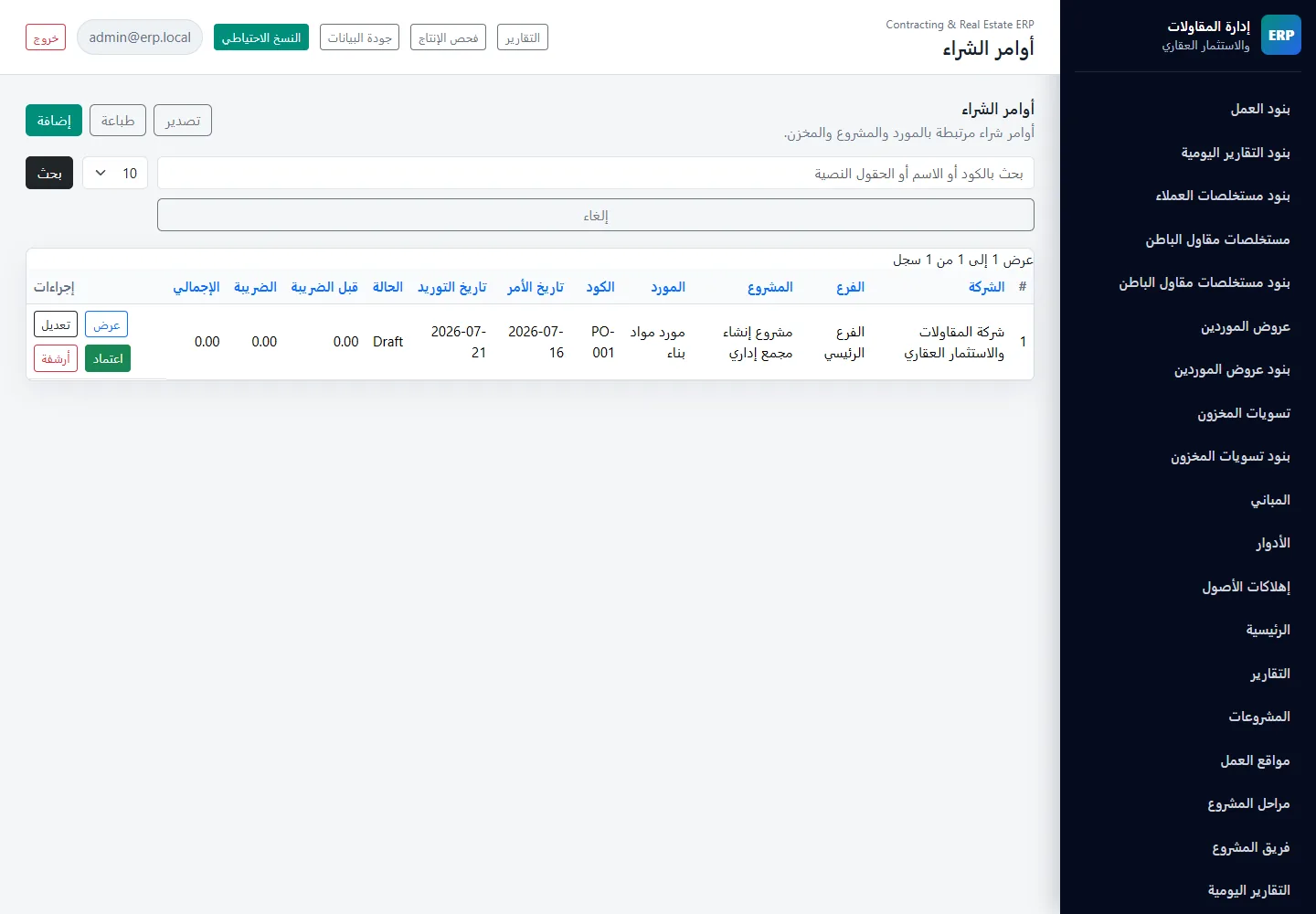Sort by المورد column header
Screen dimensions: 1316x914
tap(668, 287)
